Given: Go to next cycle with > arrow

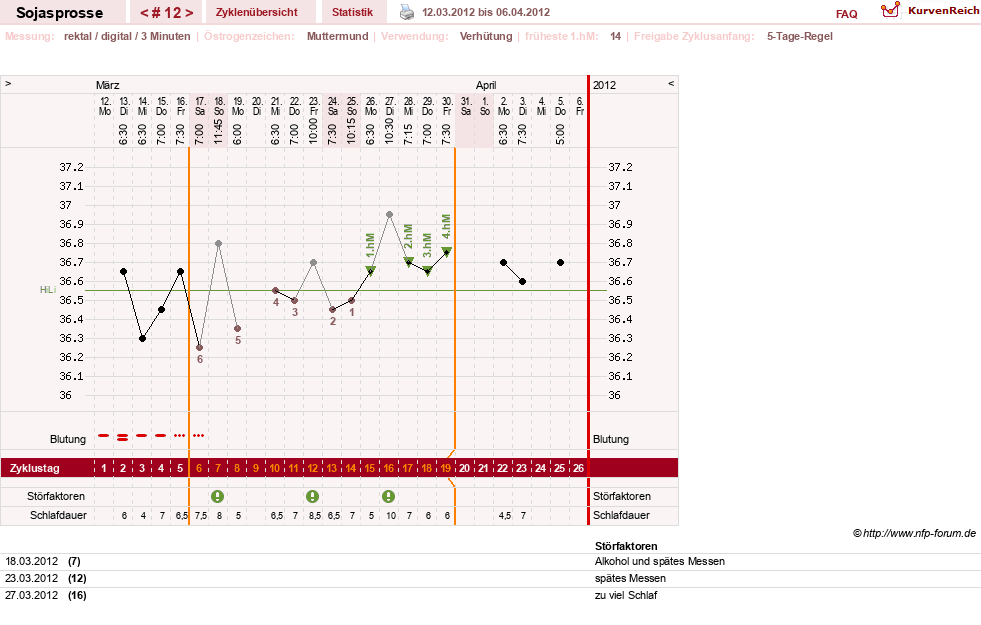Looking at the screenshot, I should (189, 13).
